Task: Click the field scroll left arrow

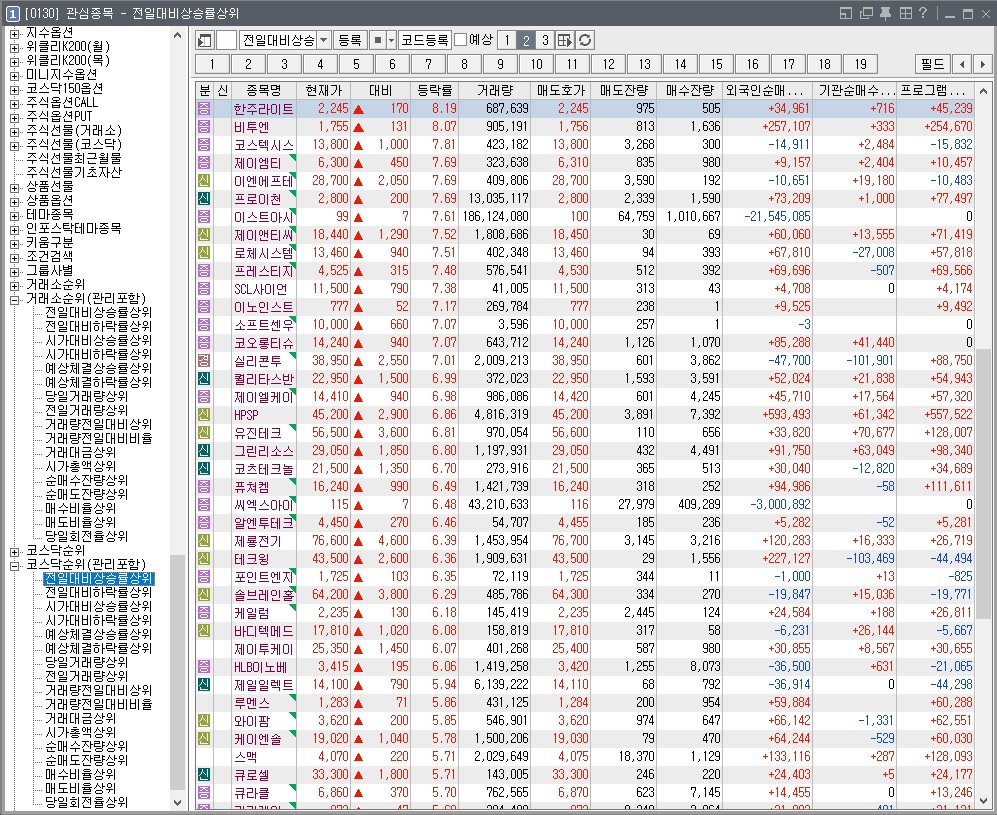Action: click(x=962, y=64)
